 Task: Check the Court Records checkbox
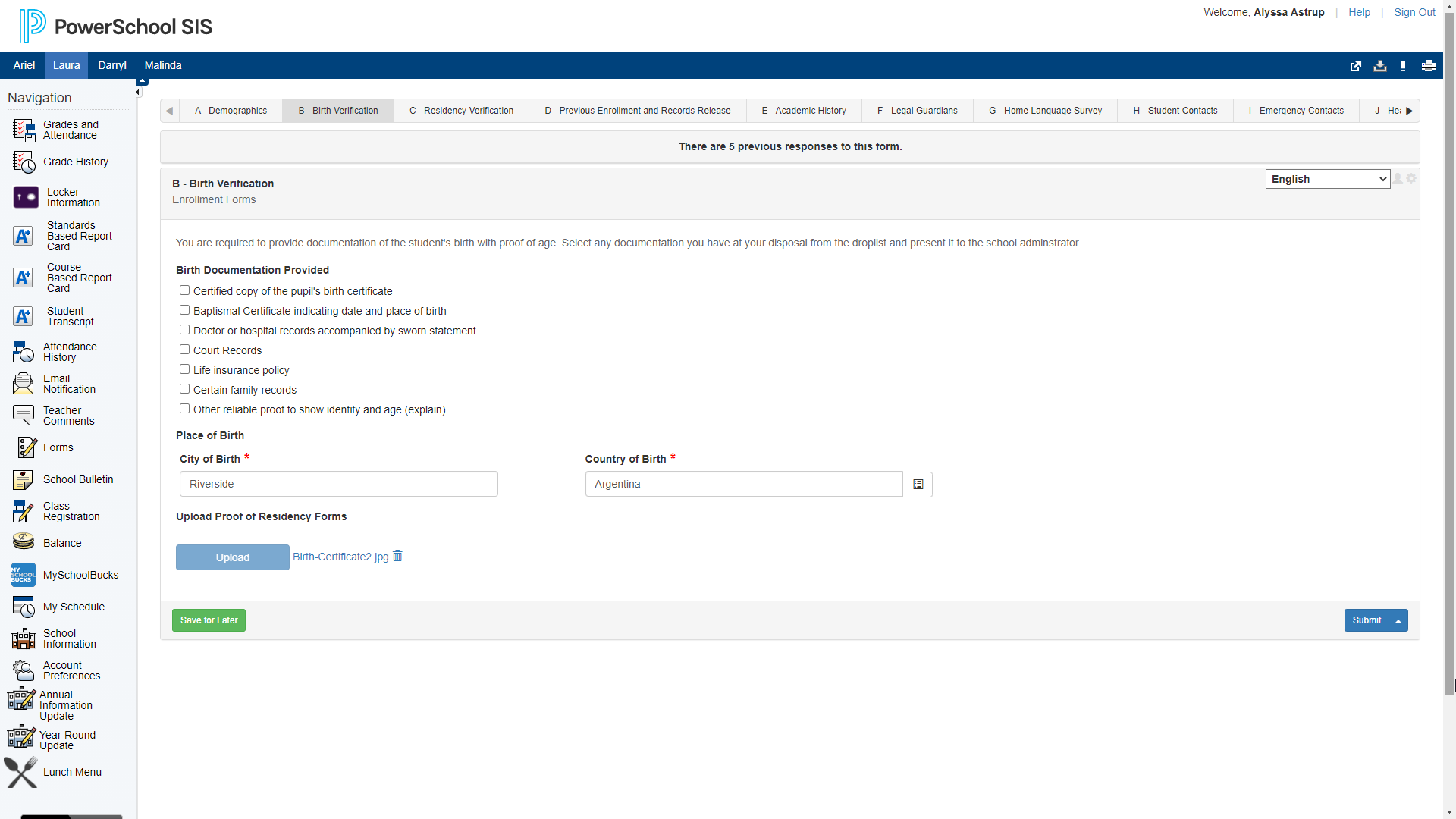[x=184, y=349]
